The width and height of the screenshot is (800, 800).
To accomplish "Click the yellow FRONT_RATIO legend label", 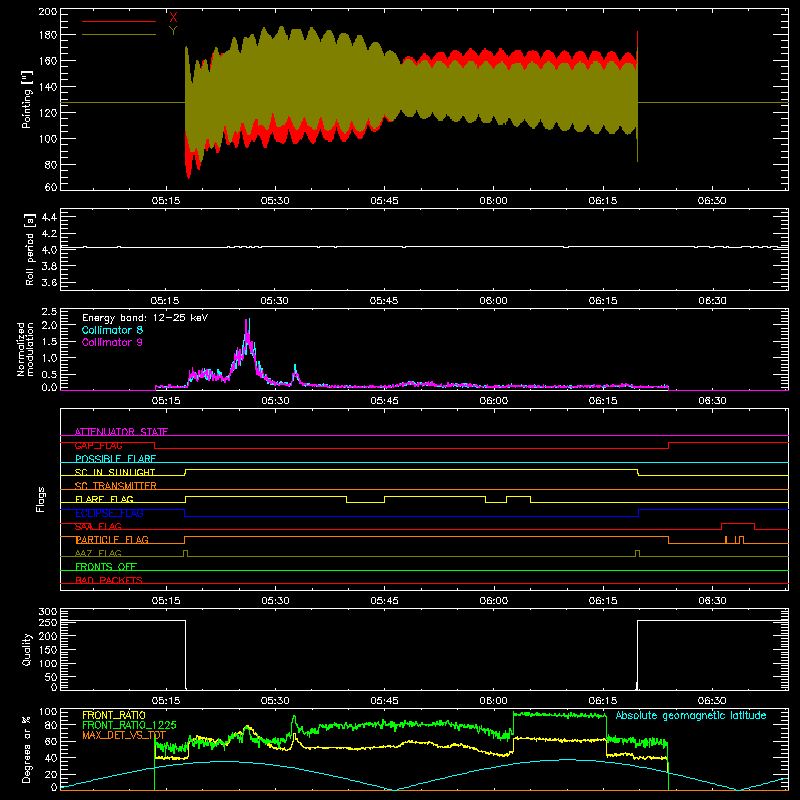I will click(x=114, y=715).
